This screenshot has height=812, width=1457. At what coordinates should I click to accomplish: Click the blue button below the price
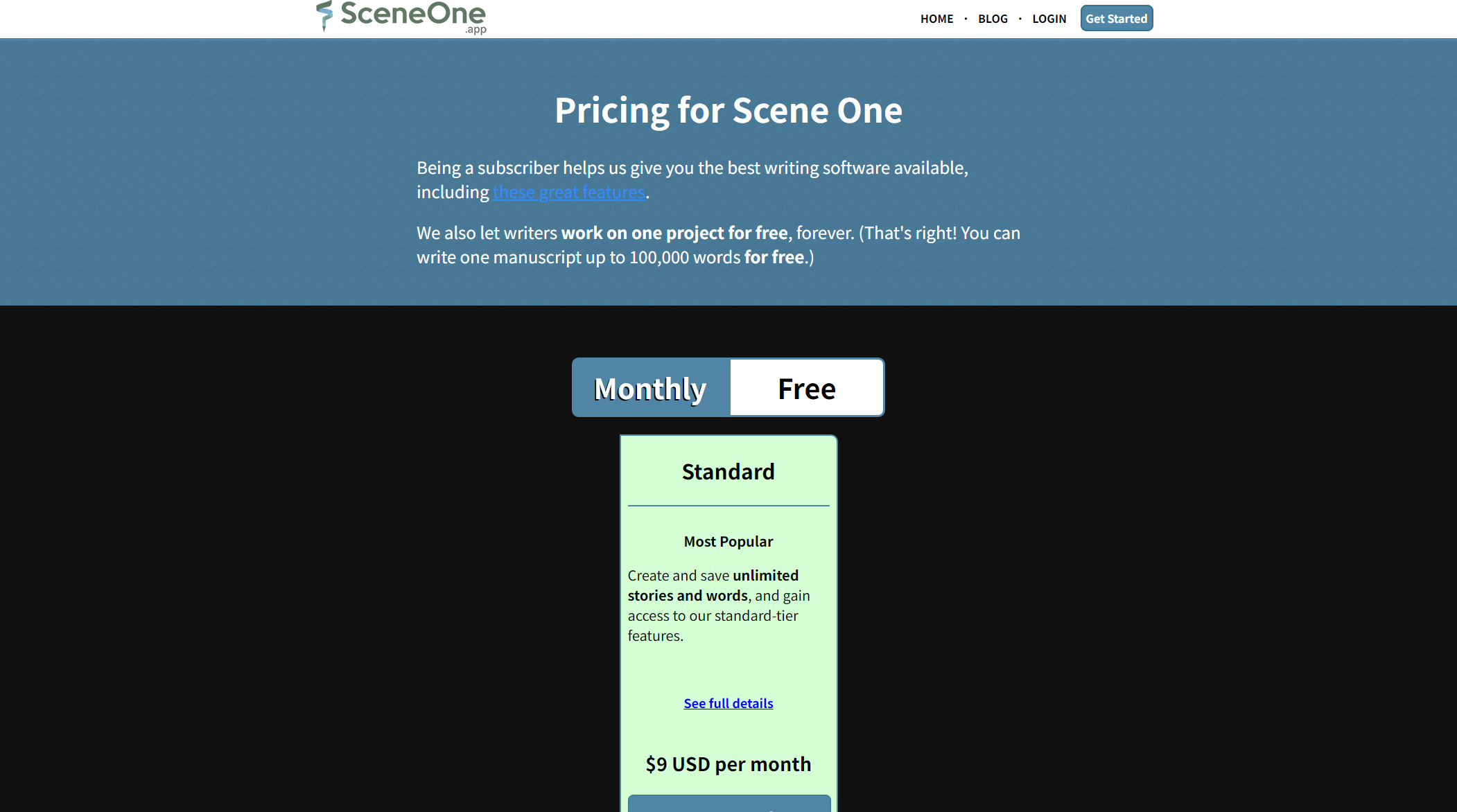(x=728, y=804)
